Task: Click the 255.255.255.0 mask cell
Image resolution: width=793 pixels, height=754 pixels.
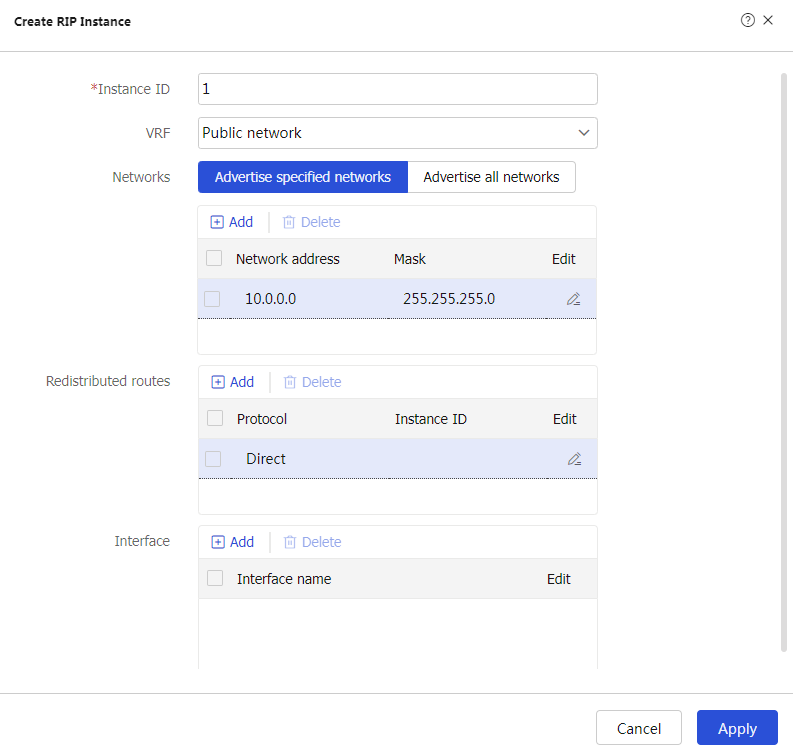Action: tap(449, 299)
